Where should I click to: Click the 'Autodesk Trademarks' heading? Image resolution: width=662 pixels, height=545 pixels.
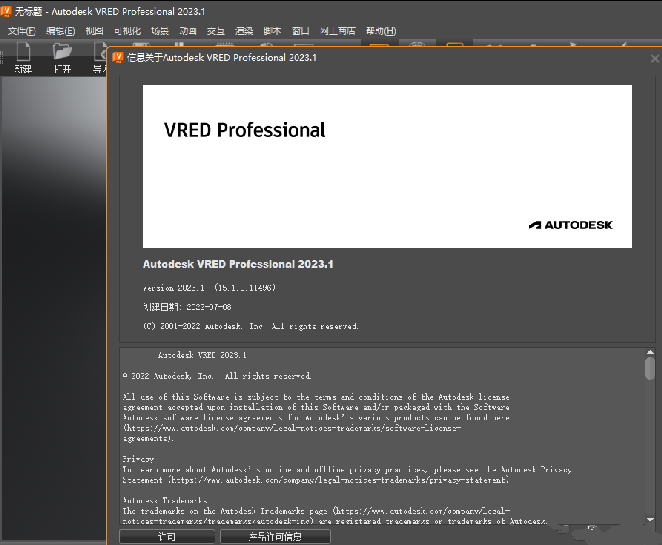pos(165,500)
